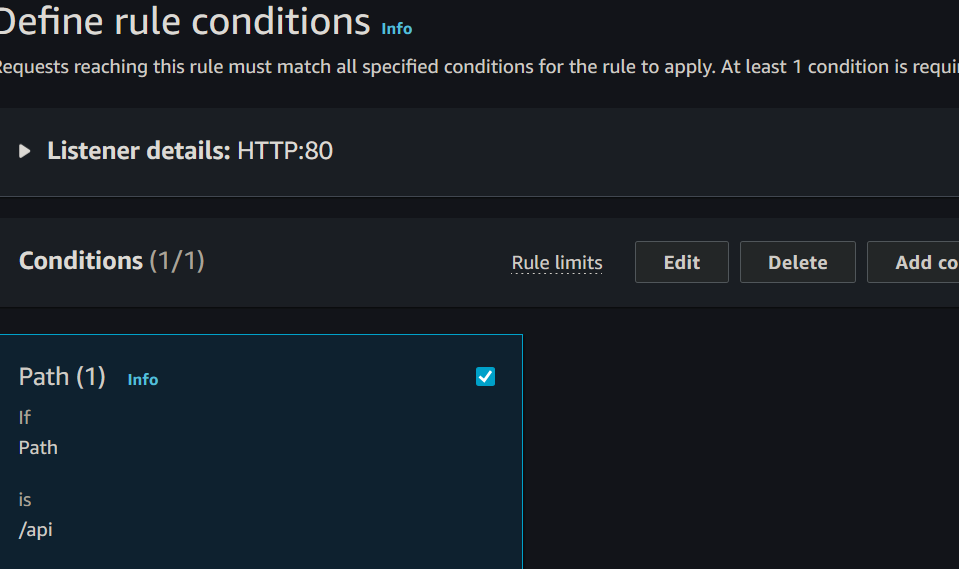Click the HTTP:80 listener text
Viewport: 959px width, 569px height.
tap(285, 151)
